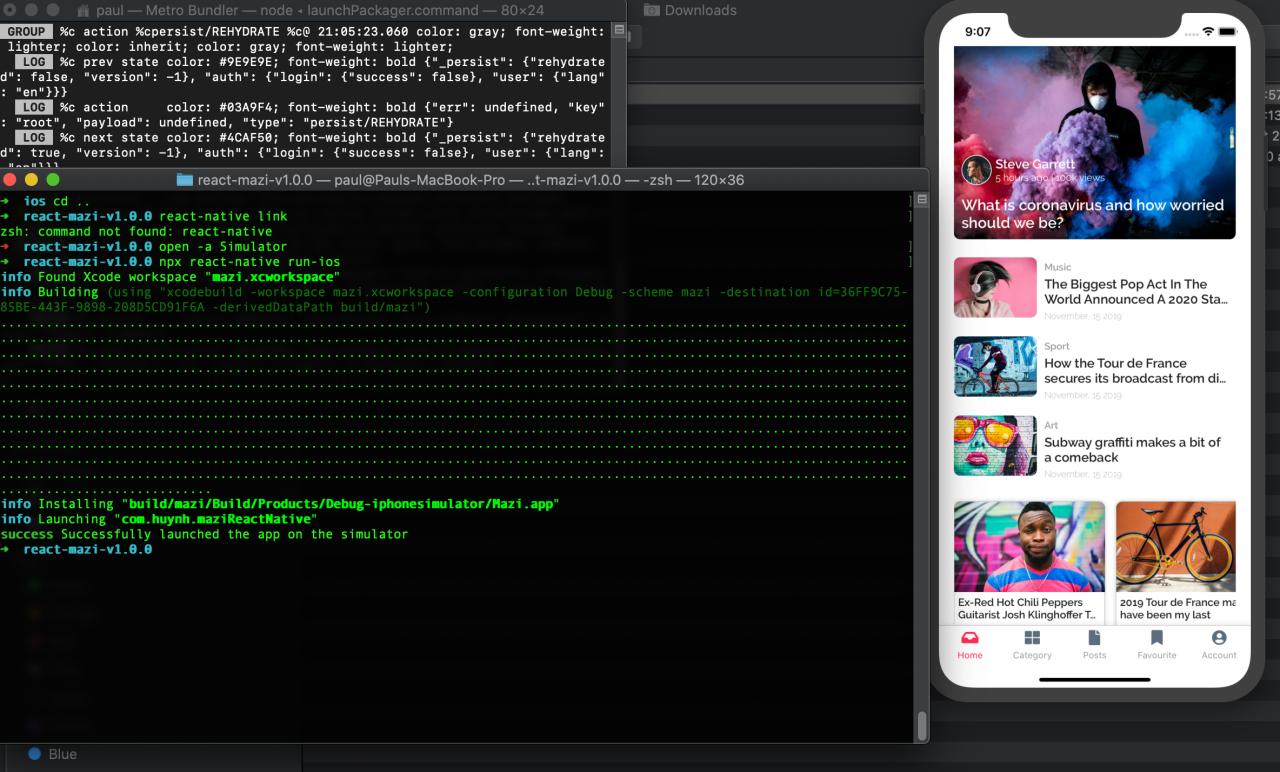Open the Account profile icon

click(1219, 638)
